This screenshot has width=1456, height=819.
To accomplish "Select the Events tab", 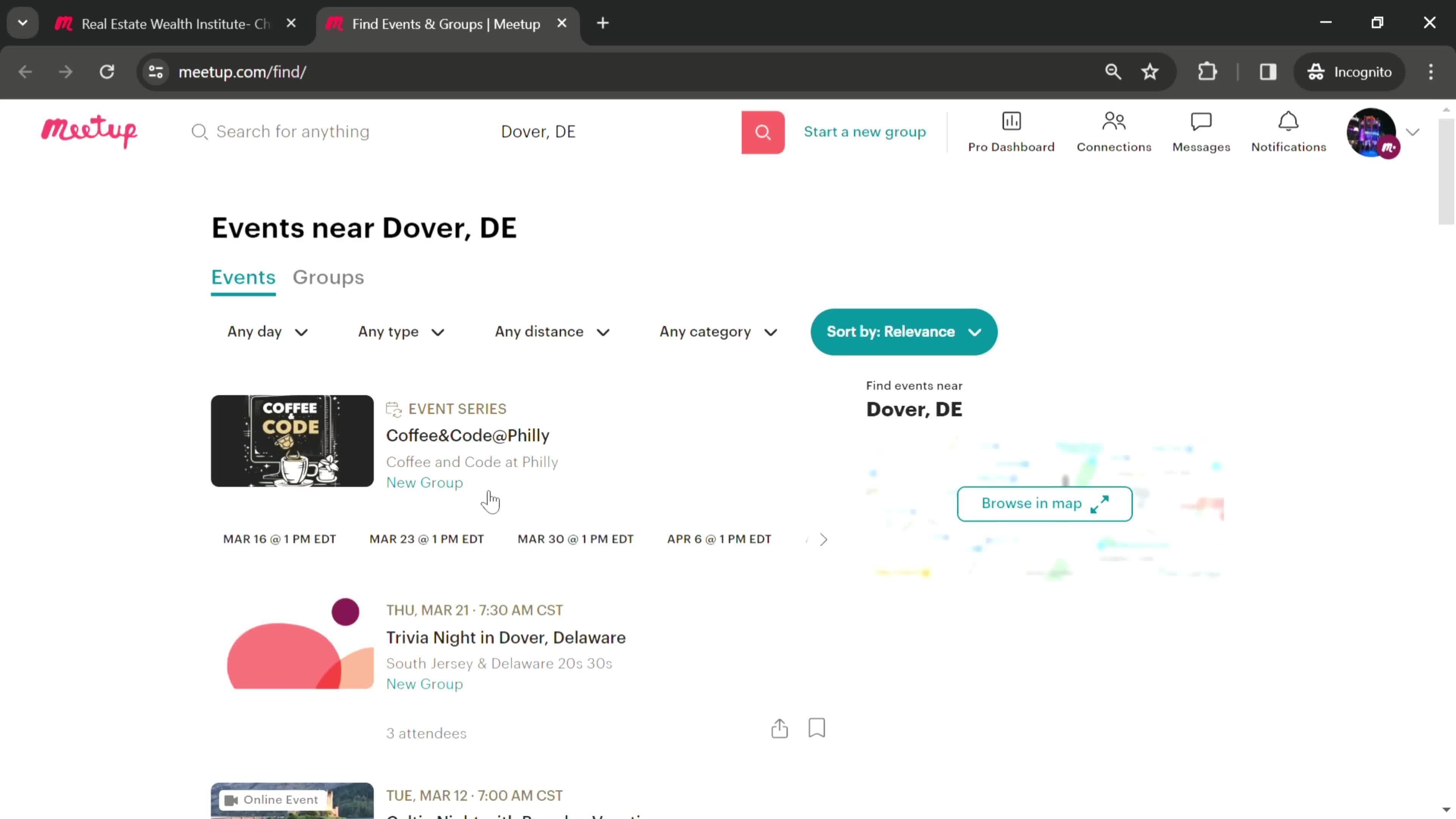I will pos(244,278).
